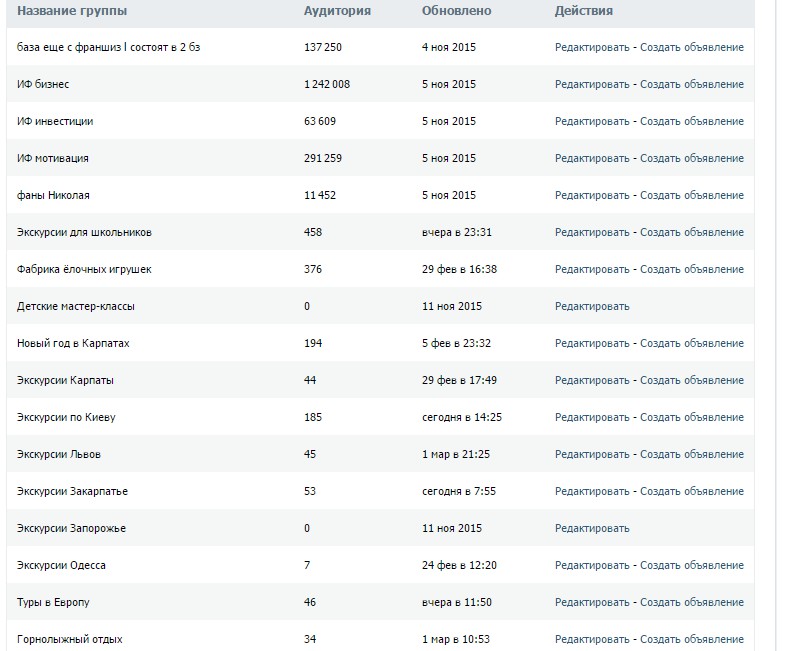Create an ad for ИФ инвестиции group
Viewport: 806px width, 651px height.
(x=692, y=121)
